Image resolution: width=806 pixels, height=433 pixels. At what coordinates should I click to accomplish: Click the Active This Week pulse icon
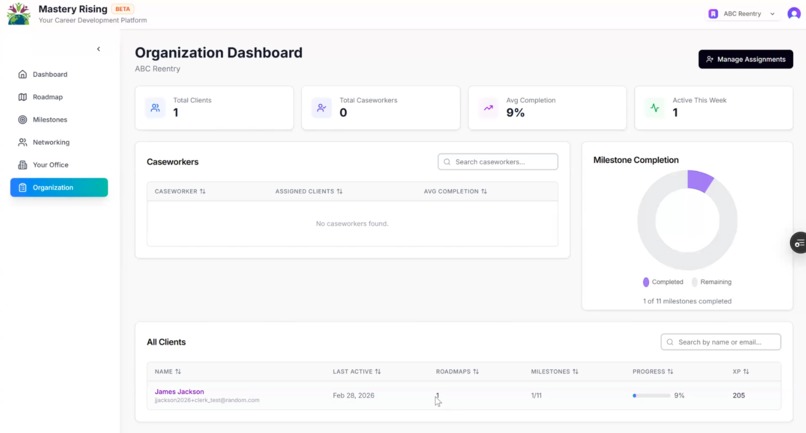[x=654, y=108]
